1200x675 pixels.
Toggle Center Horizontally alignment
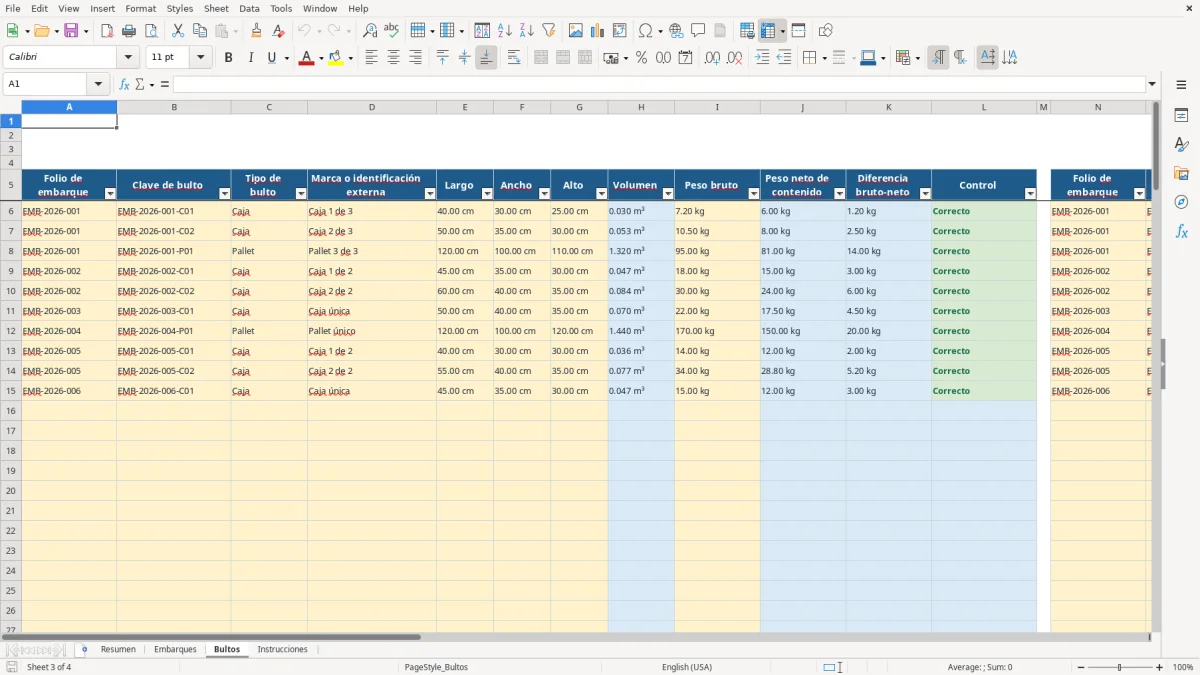(394, 58)
